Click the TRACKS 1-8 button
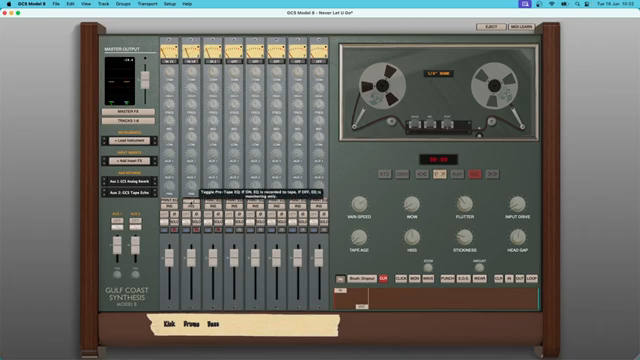The height and width of the screenshot is (360, 640). 128,121
